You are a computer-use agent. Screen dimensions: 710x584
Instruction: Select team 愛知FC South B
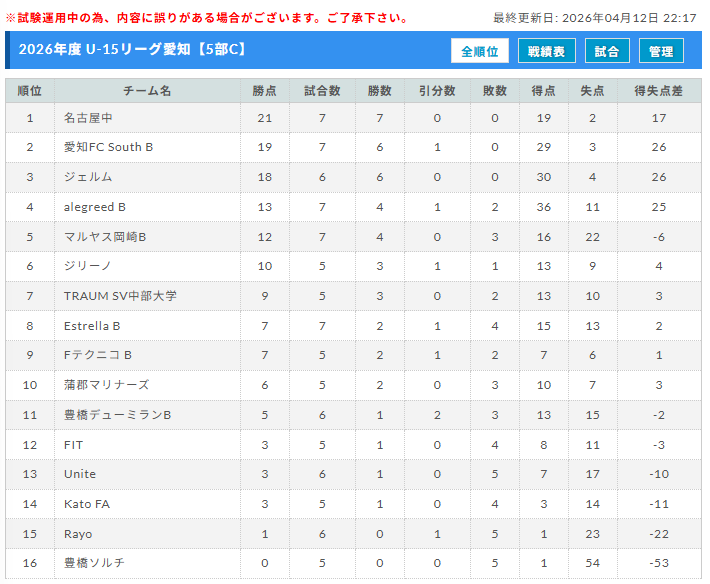pos(108,147)
